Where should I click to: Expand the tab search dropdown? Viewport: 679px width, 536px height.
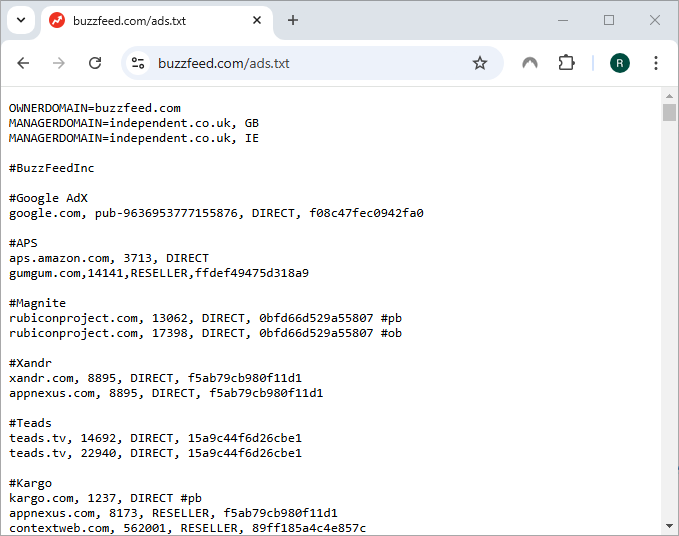21,20
